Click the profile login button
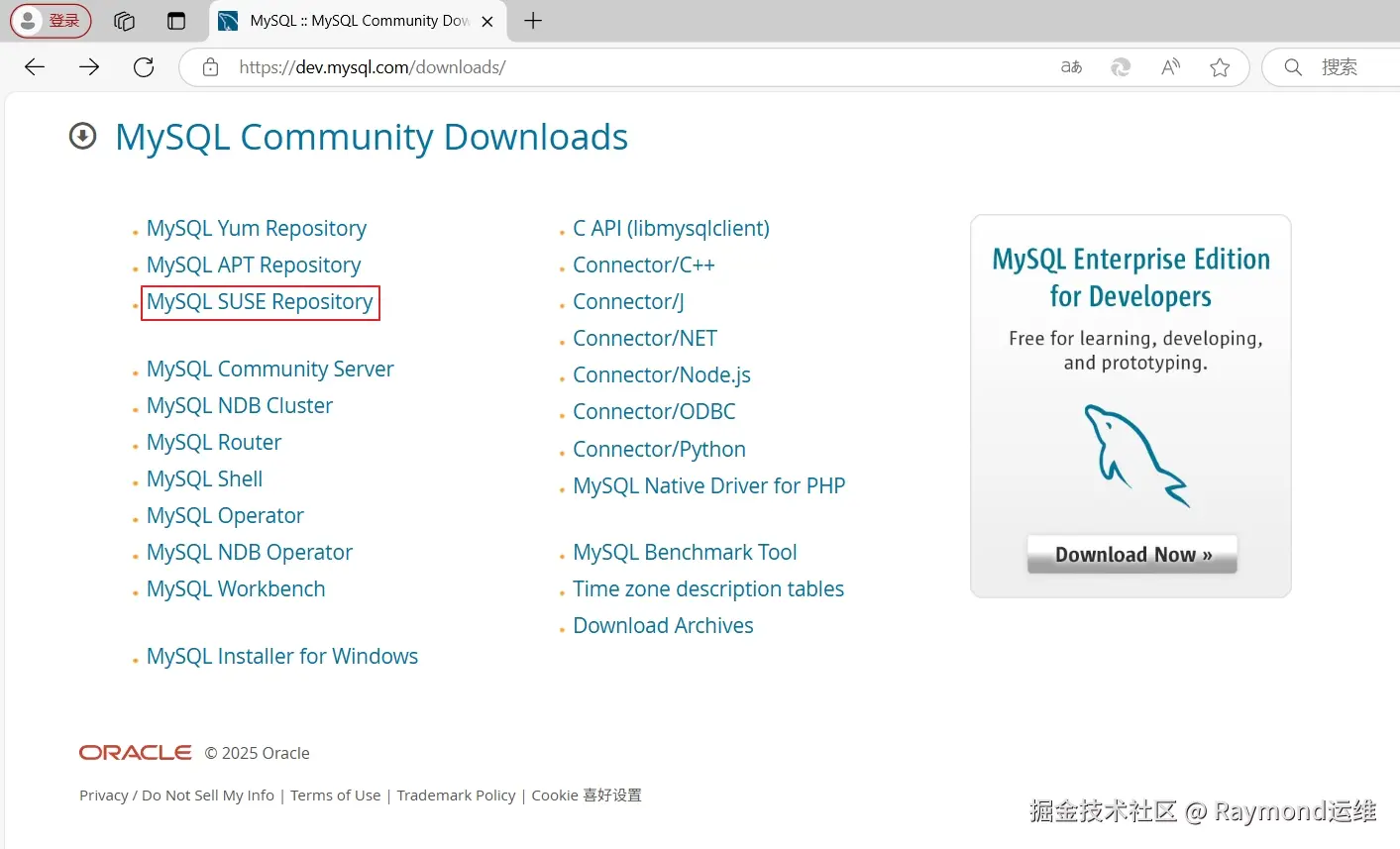This screenshot has width=1400, height=849. pyautogui.click(x=51, y=21)
